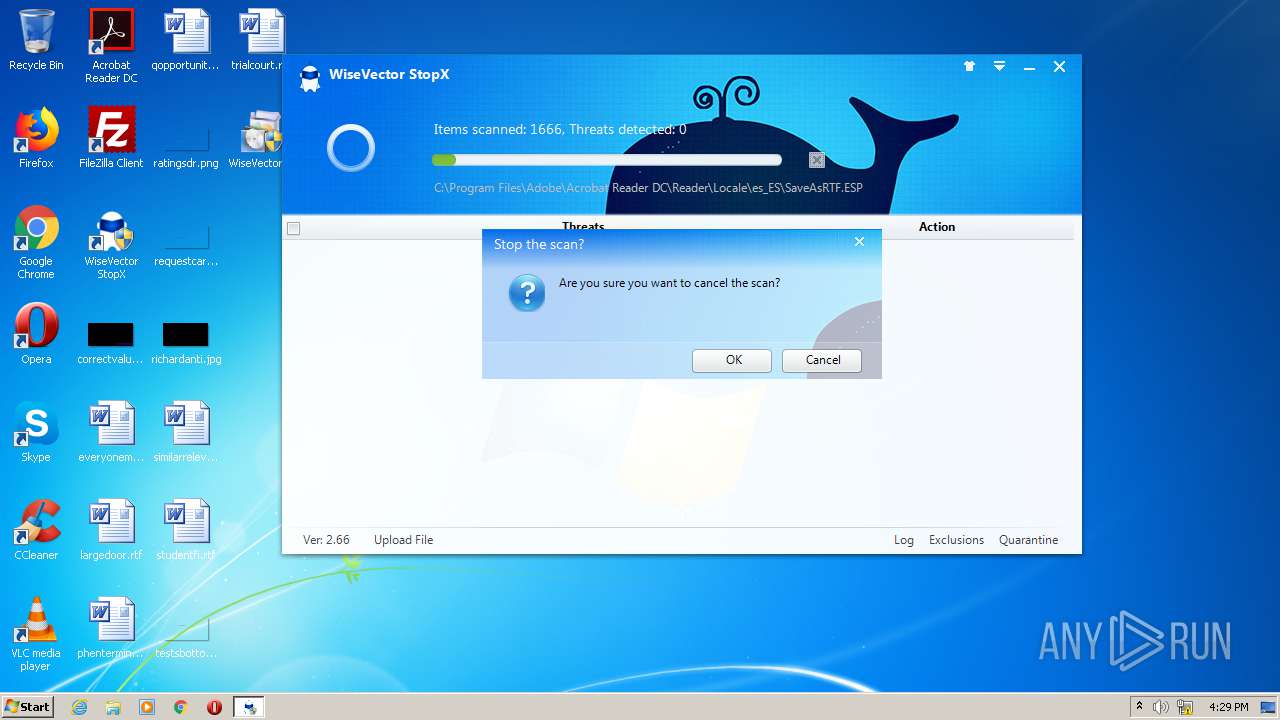The image size is (1280, 720).
Task: Click WiseVector StopX taskbar button
Action: [x=249, y=707]
